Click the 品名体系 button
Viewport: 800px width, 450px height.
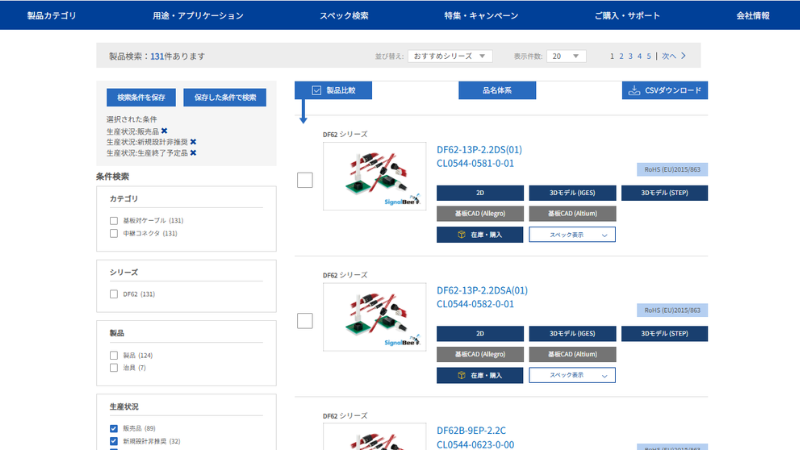click(x=497, y=90)
